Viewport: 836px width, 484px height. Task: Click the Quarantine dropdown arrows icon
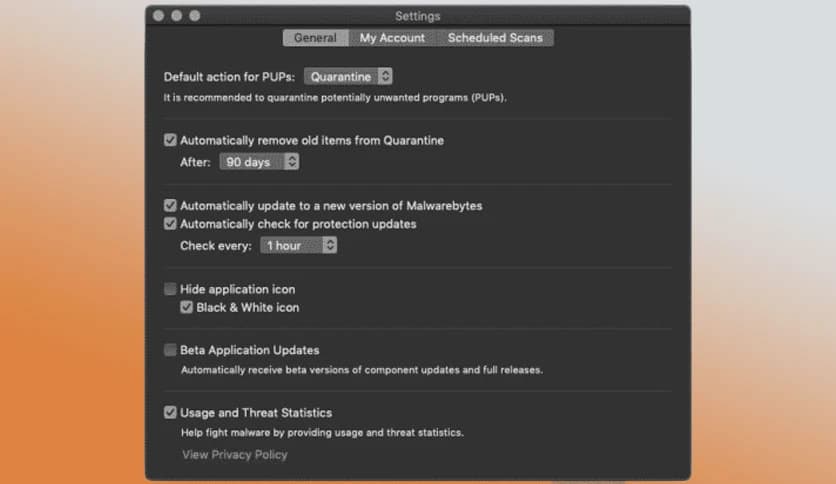(386, 76)
